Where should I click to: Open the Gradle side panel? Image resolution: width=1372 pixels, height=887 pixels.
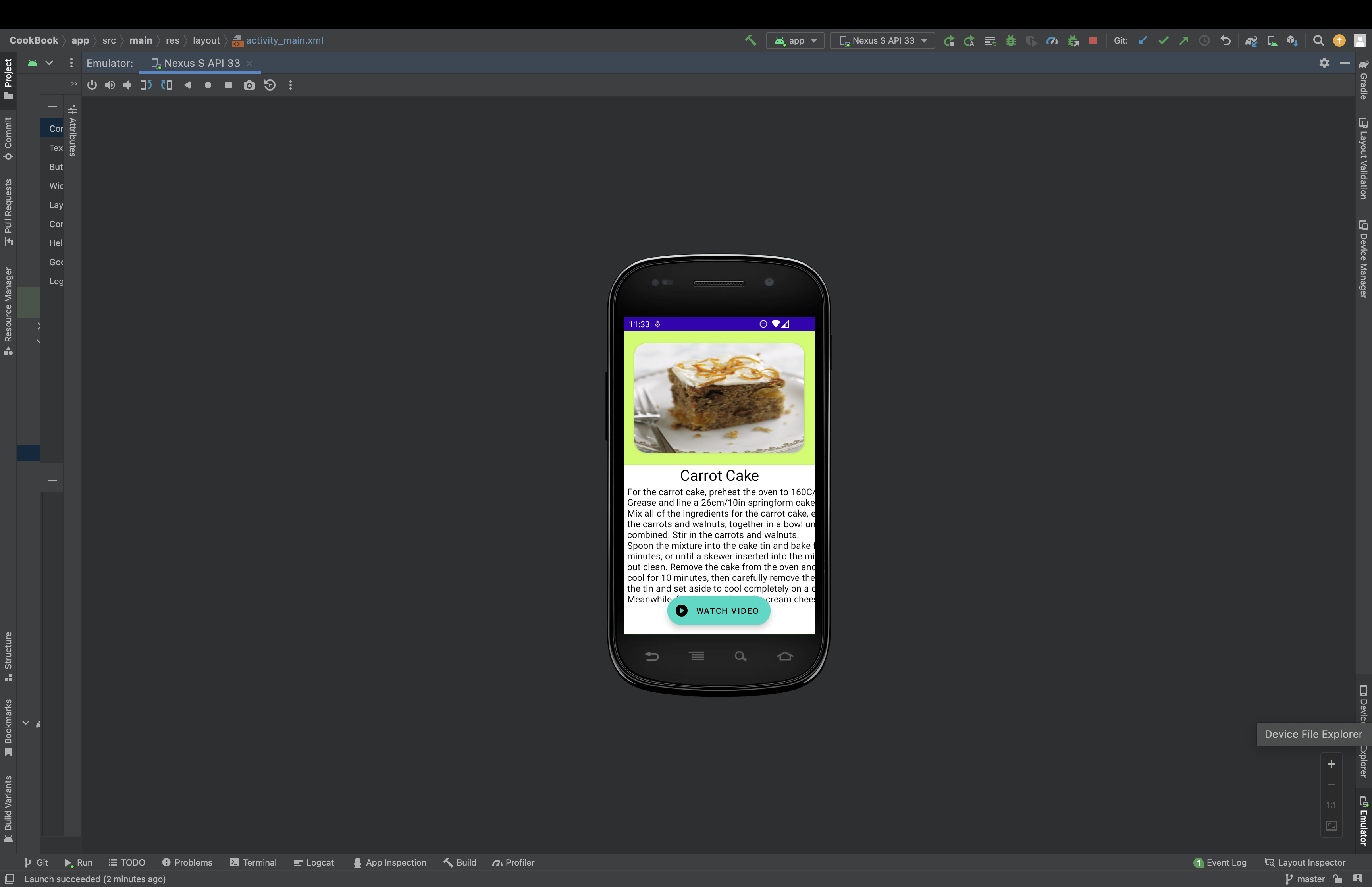pos(1363,79)
